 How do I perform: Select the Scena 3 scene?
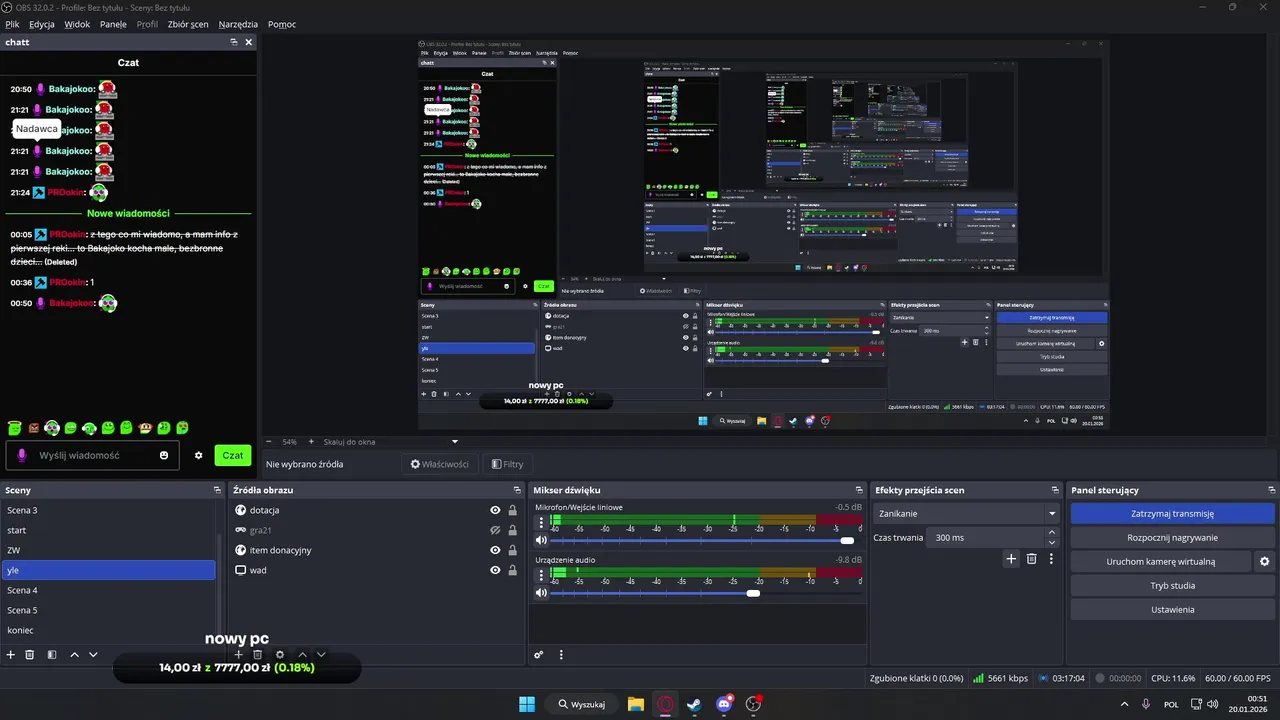click(108, 510)
